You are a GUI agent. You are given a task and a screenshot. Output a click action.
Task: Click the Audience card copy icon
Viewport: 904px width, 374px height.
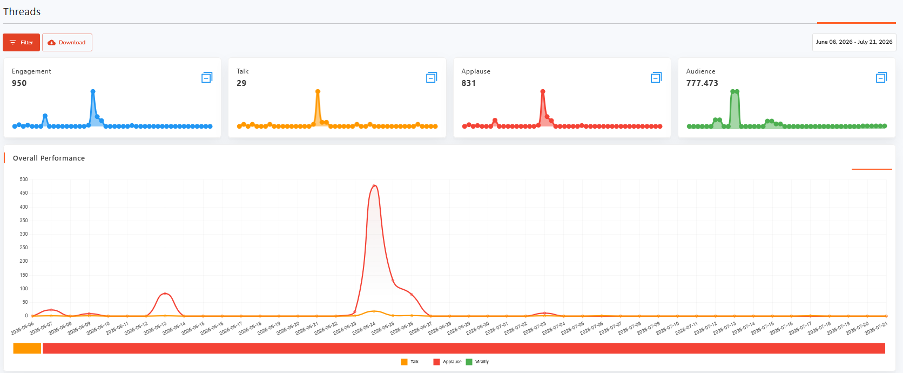click(881, 77)
